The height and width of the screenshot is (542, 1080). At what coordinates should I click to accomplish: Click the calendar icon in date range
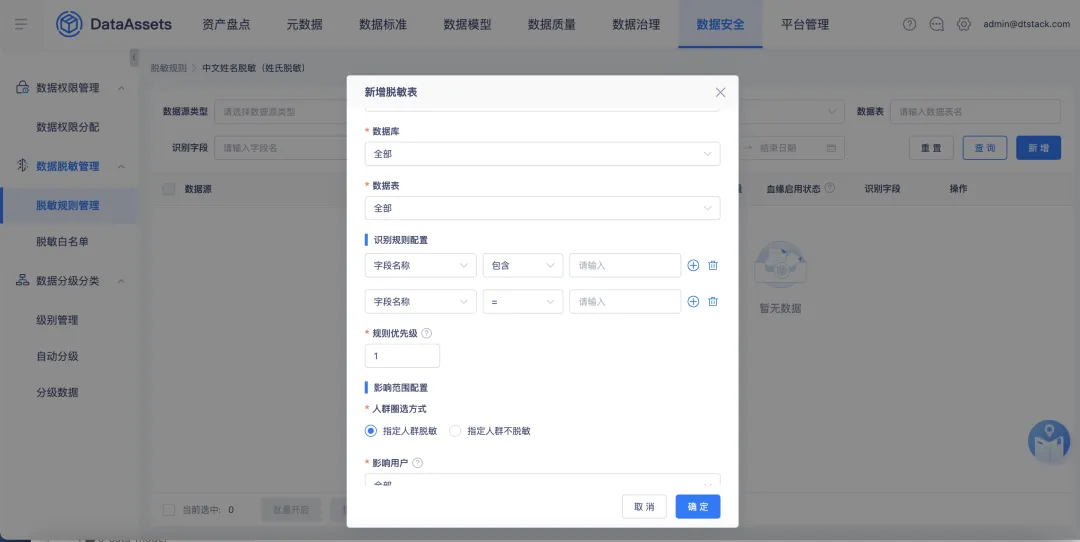831,148
